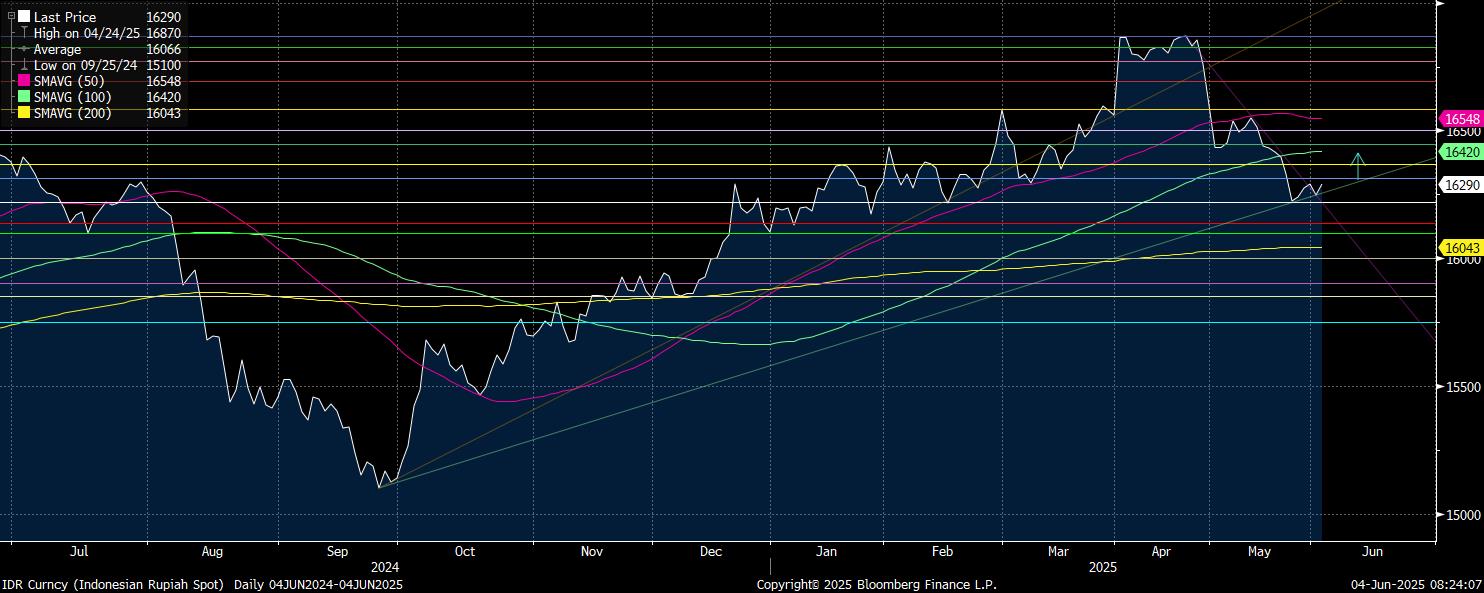The height and width of the screenshot is (593, 1484).
Task: Click the green 16420 price axis tag
Action: coord(1461,152)
